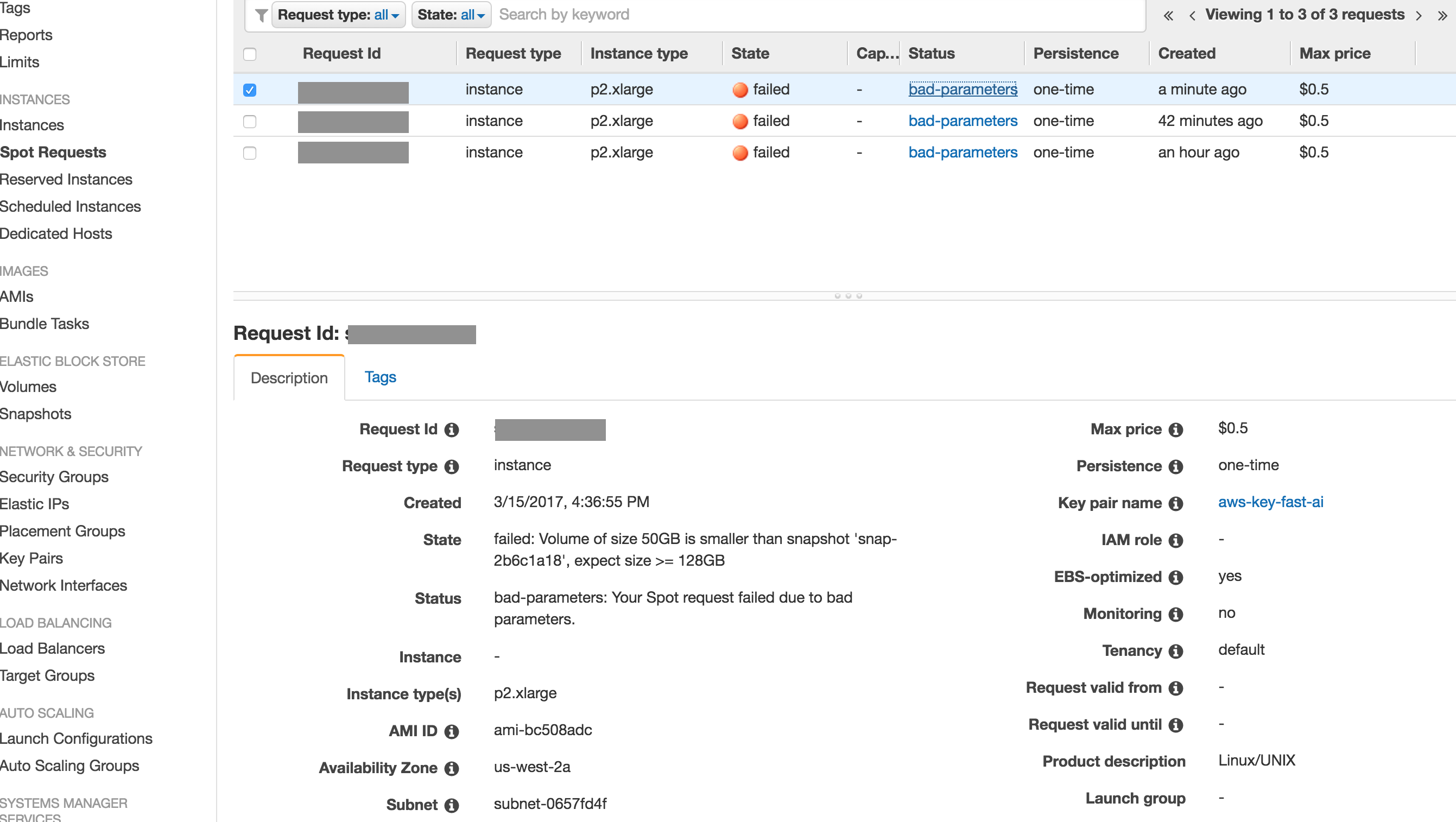Viewport: 1456px width, 822px height.
Task: Switch to the Tags tab
Action: tap(380, 377)
